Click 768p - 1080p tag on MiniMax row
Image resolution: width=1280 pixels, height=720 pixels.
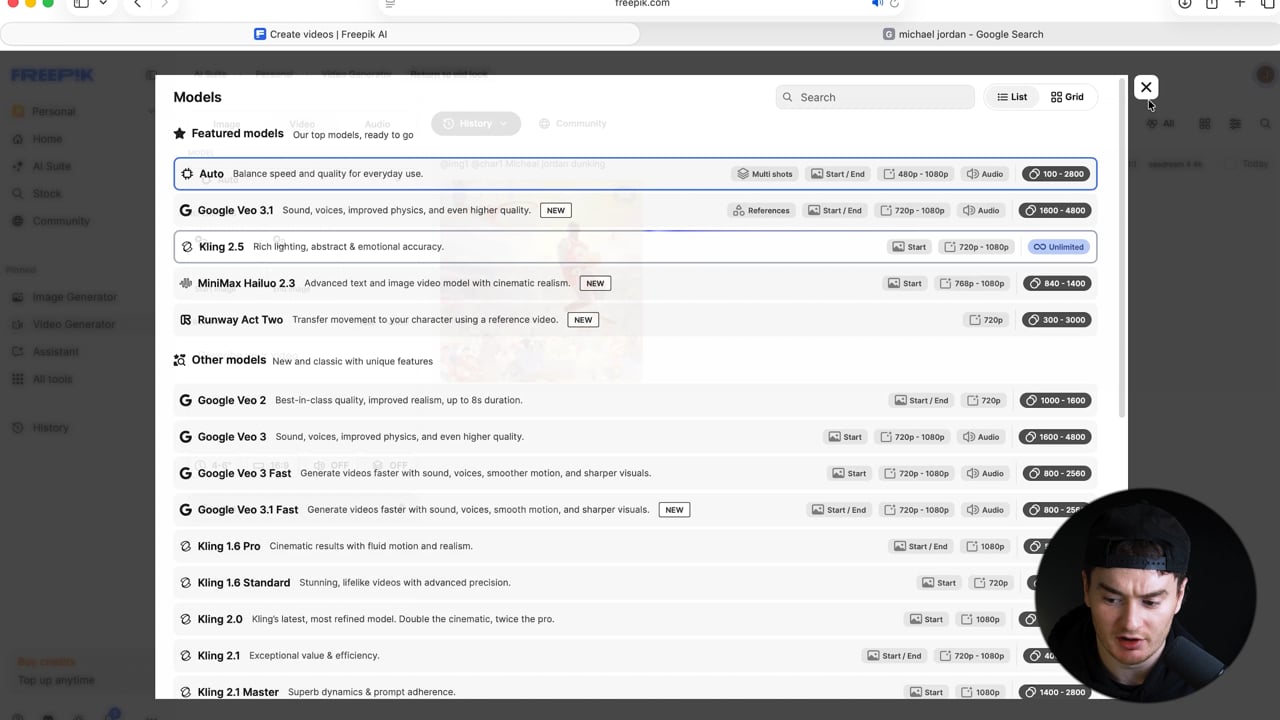coord(973,283)
